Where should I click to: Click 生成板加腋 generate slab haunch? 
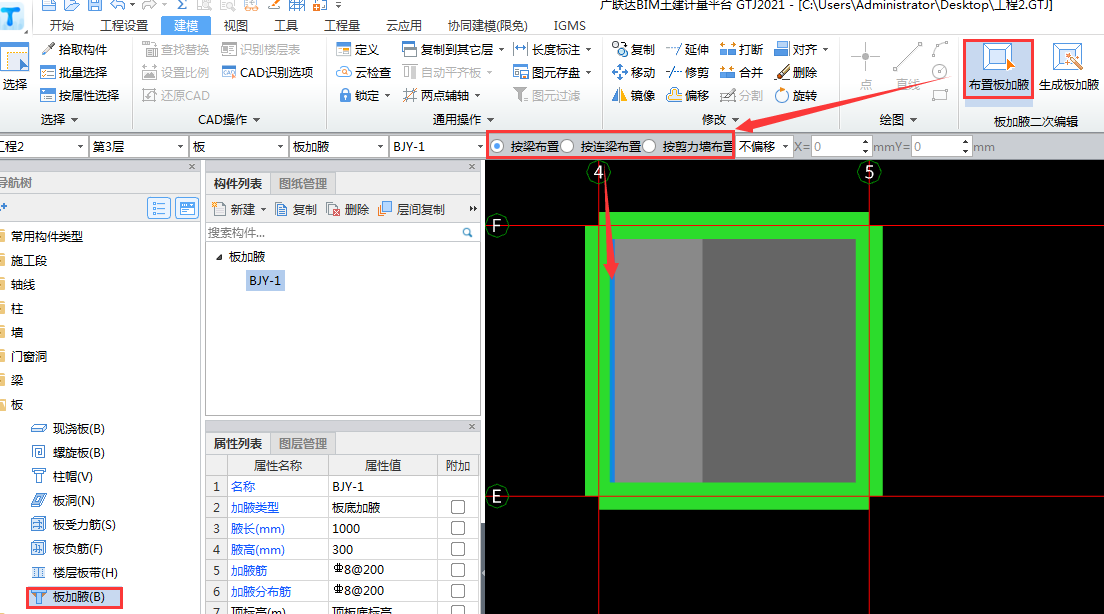coord(1068,68)
